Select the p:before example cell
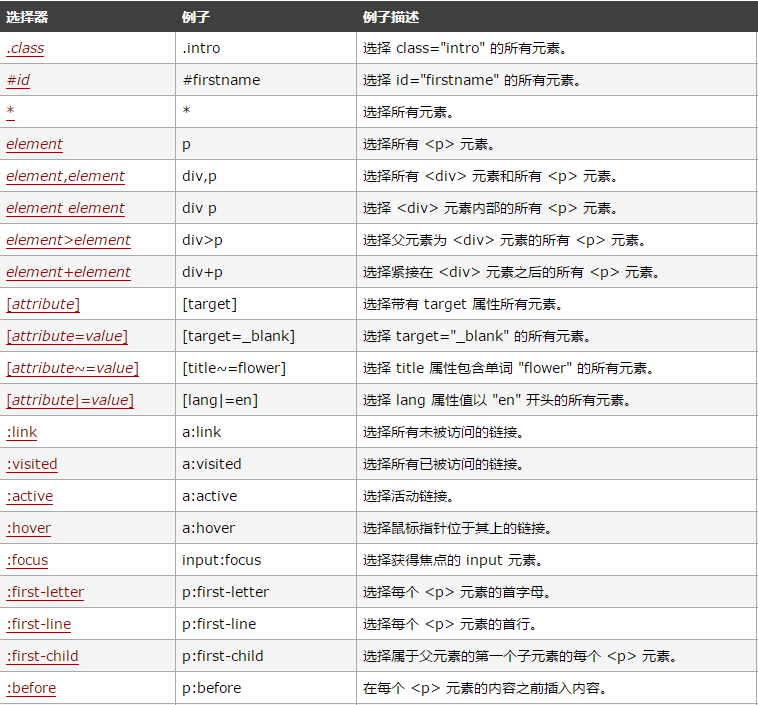 (266, 688)
